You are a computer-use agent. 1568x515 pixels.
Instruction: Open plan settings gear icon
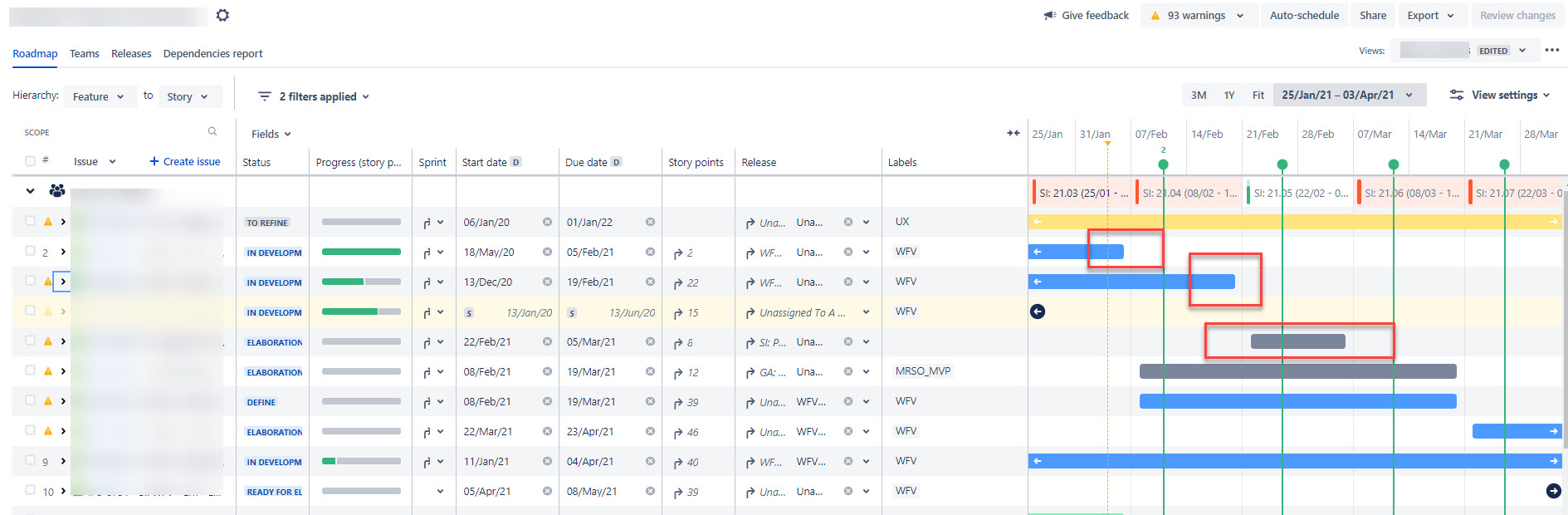coord(222,15)
